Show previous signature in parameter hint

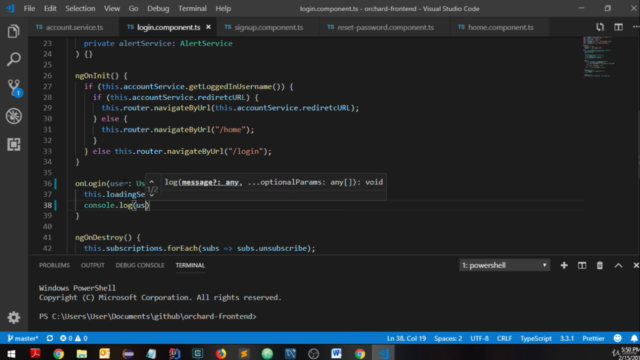coord(152,182)
